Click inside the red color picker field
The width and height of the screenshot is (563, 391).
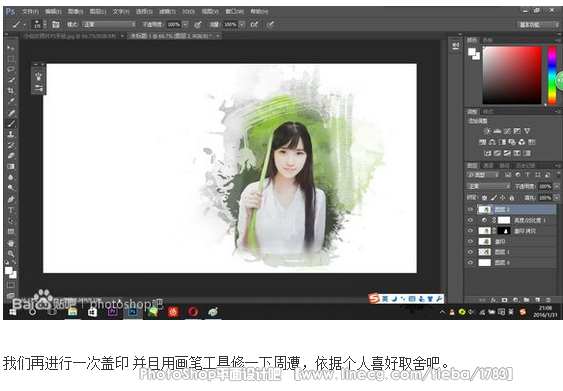point(512,75)
